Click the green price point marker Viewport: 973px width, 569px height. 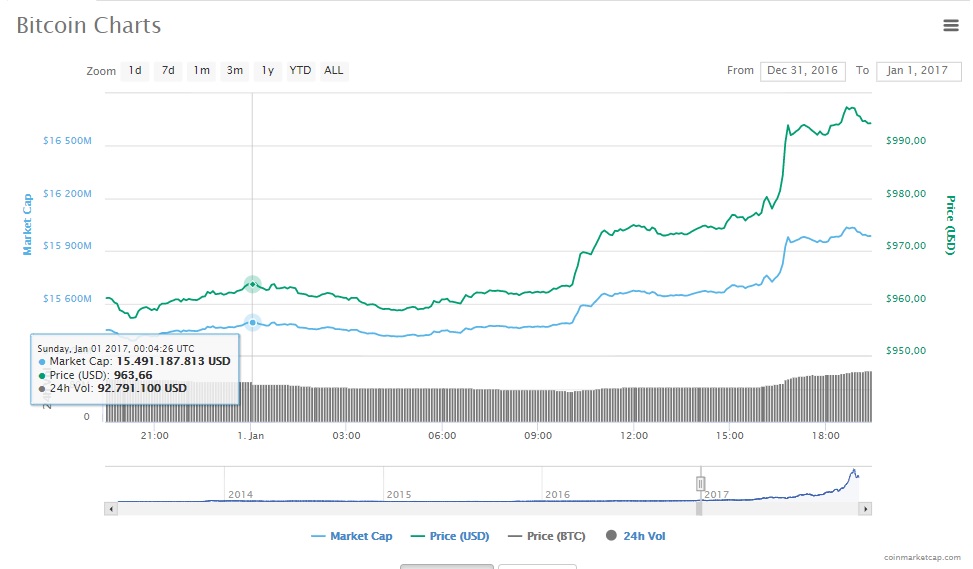point(253,284)
